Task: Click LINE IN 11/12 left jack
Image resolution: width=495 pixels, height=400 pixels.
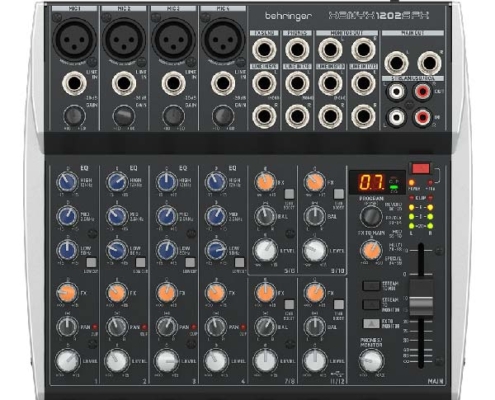Action: coord(363,83)
